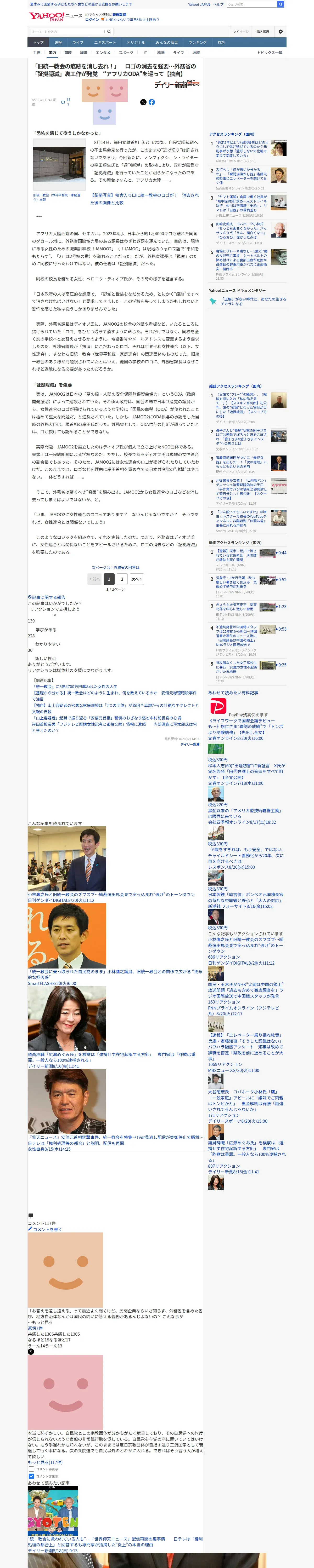Check the unchecked コメント非表示 checkbox
This screenshot has width=314, height=1568.
pyautogui.click(x=31, y=1469)
